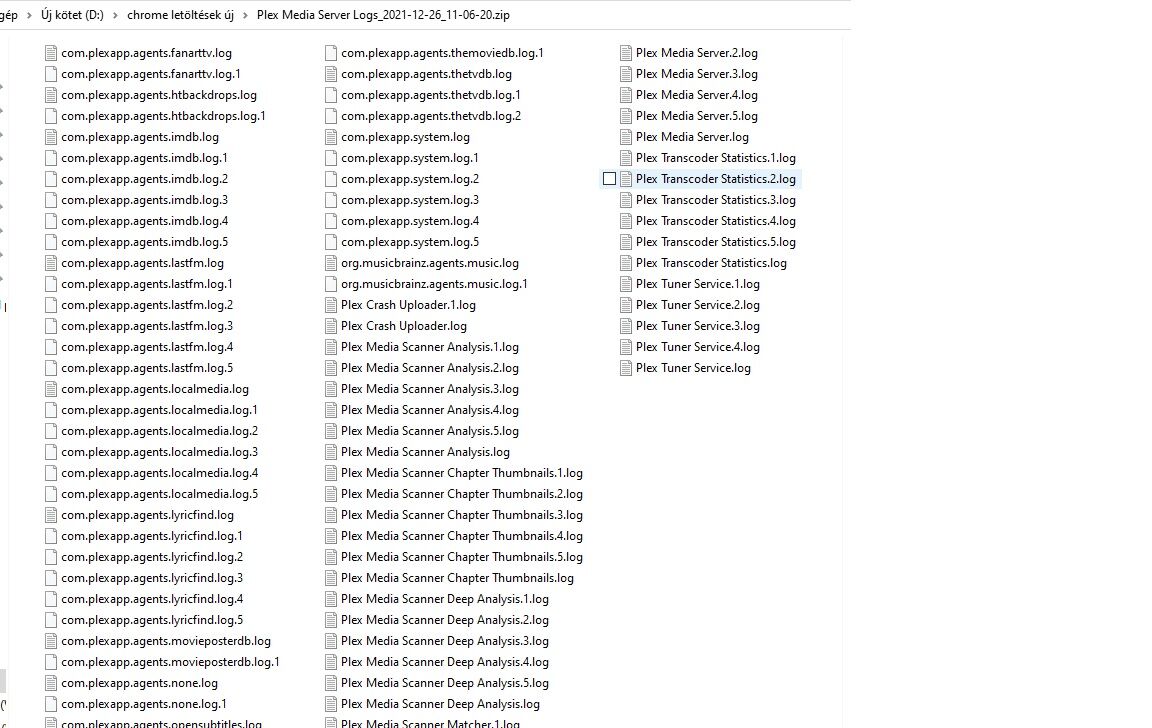Select com.plexapp.agents.movieposterdb.log.1
The width and height of the screenshot is (1152, 728).
pos(170,662)
